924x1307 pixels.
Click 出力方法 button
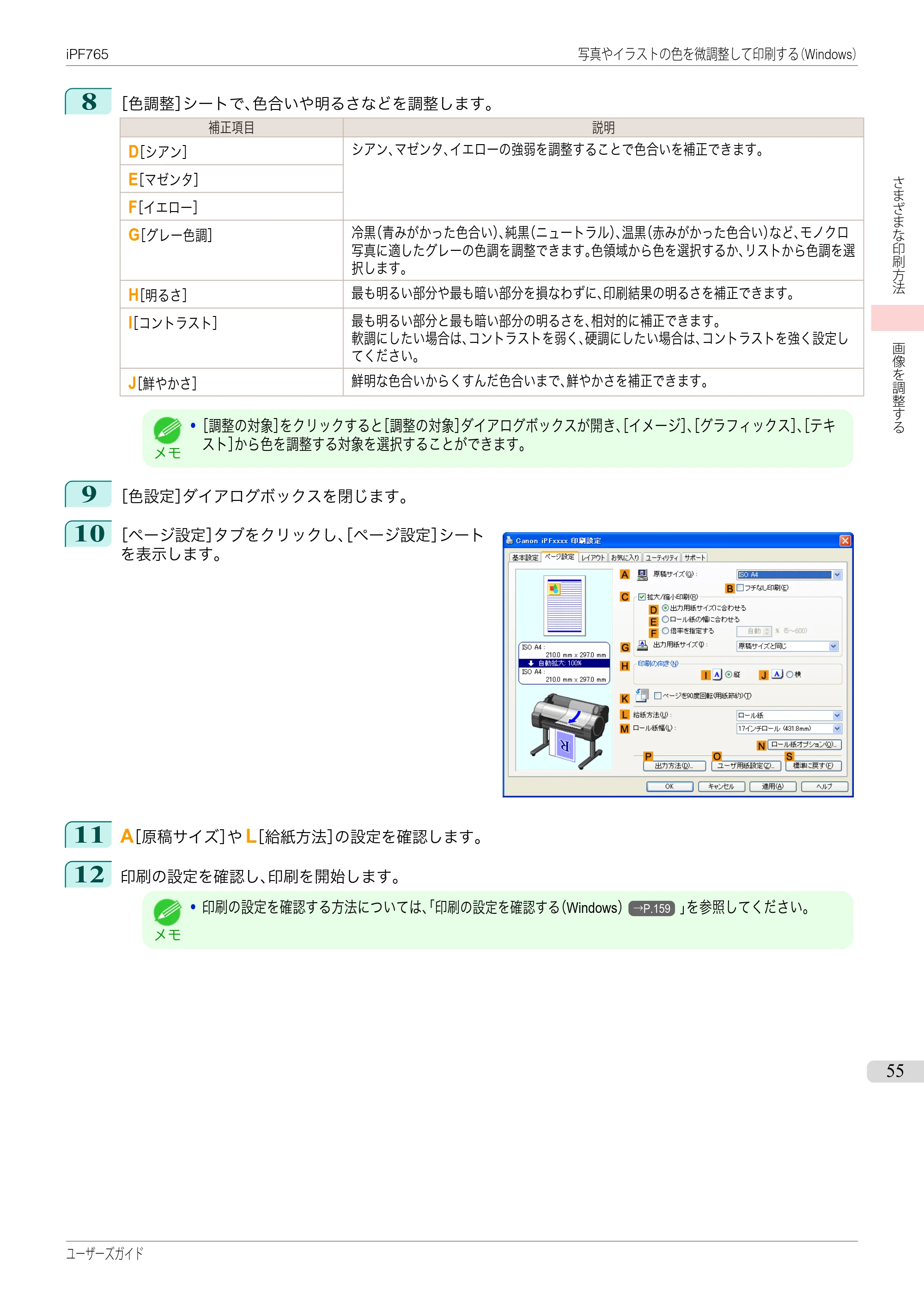(x=675, y=766)
